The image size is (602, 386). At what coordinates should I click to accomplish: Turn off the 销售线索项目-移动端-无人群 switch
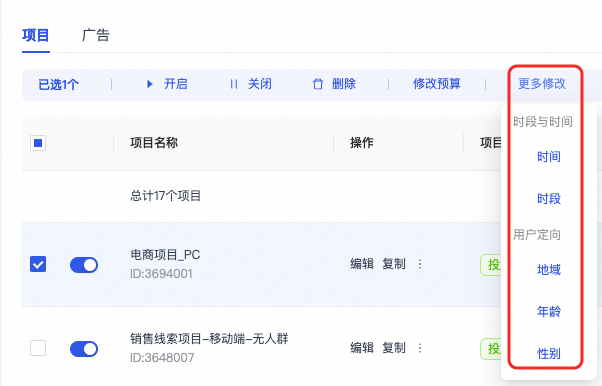click(84, 349)
